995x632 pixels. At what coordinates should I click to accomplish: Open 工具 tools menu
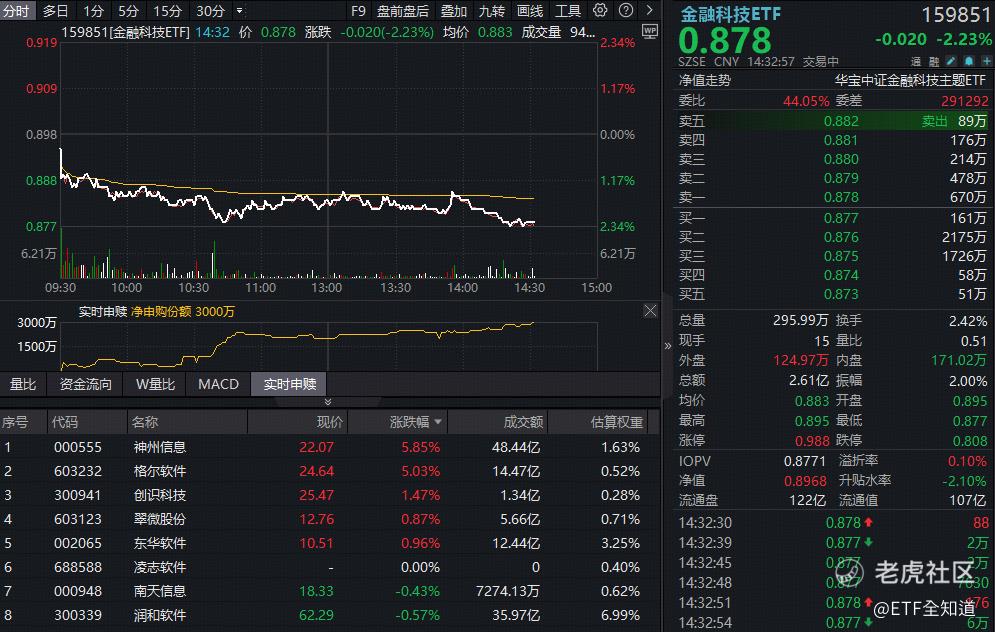[x=568, y=11]
